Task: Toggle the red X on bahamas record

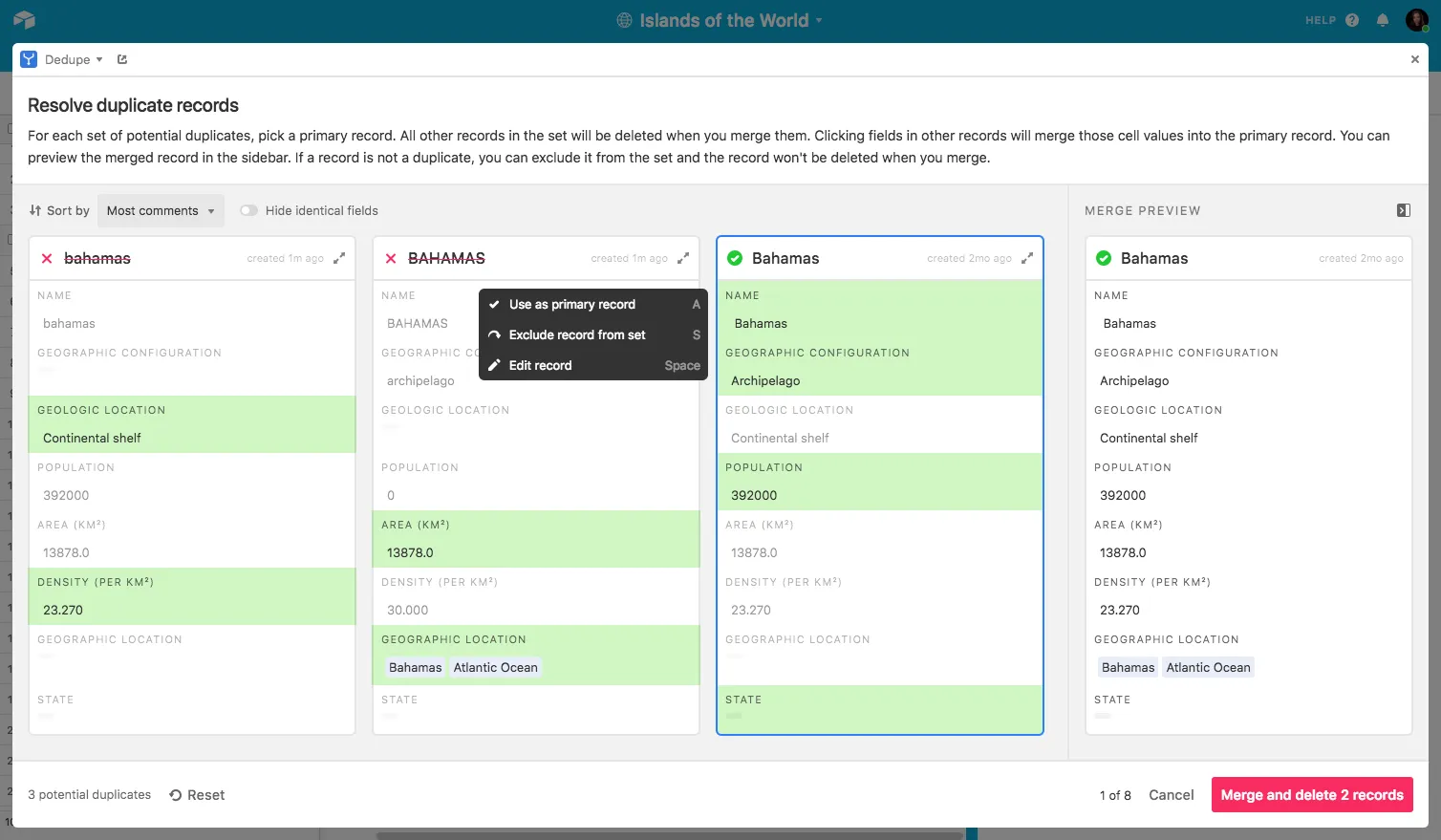Action: coord(47,258)
